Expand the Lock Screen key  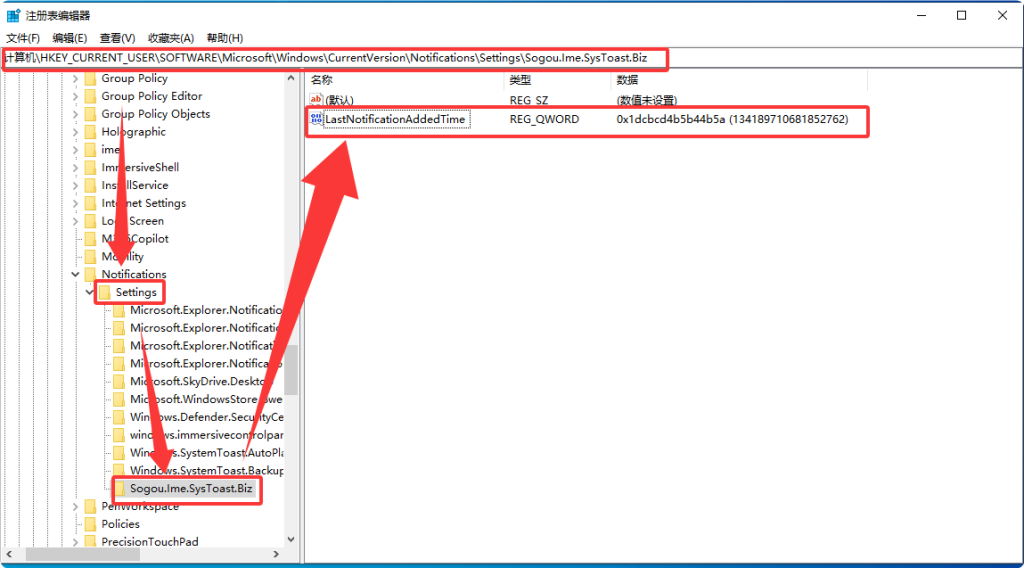75,221
